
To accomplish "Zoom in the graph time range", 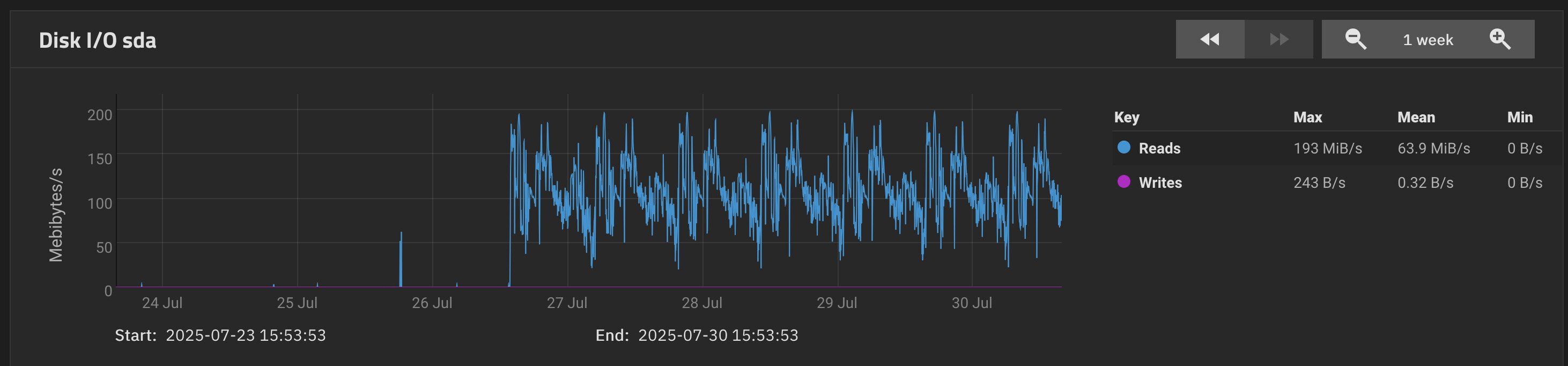I will [1500, 40].
